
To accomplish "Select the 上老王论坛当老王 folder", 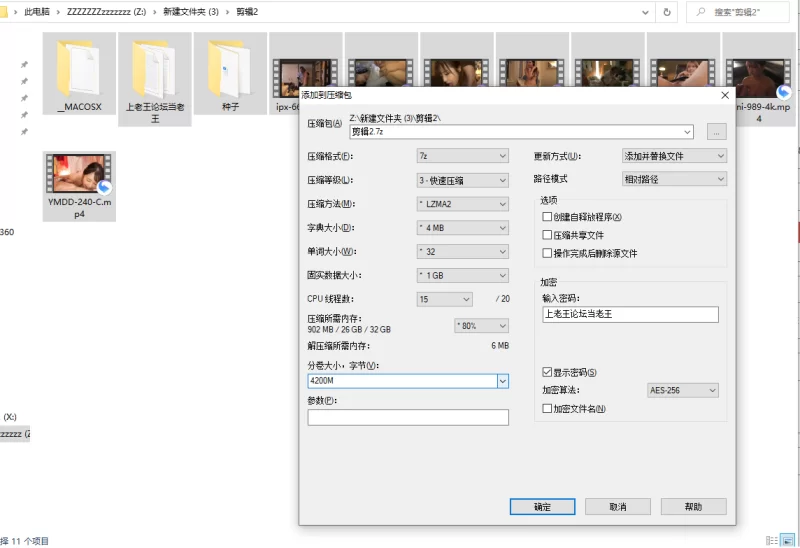I will tap(155, 79).
